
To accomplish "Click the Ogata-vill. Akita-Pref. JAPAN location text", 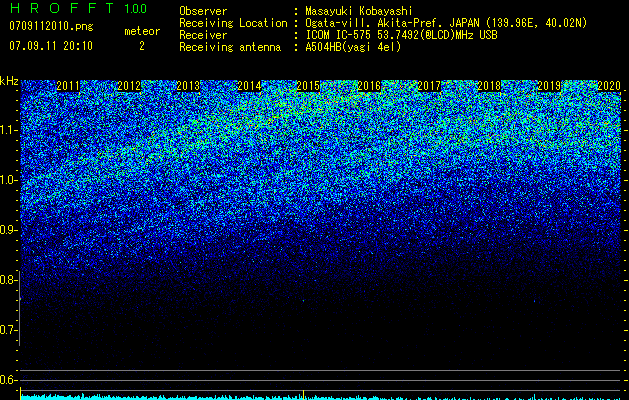I will click(446, 23).
